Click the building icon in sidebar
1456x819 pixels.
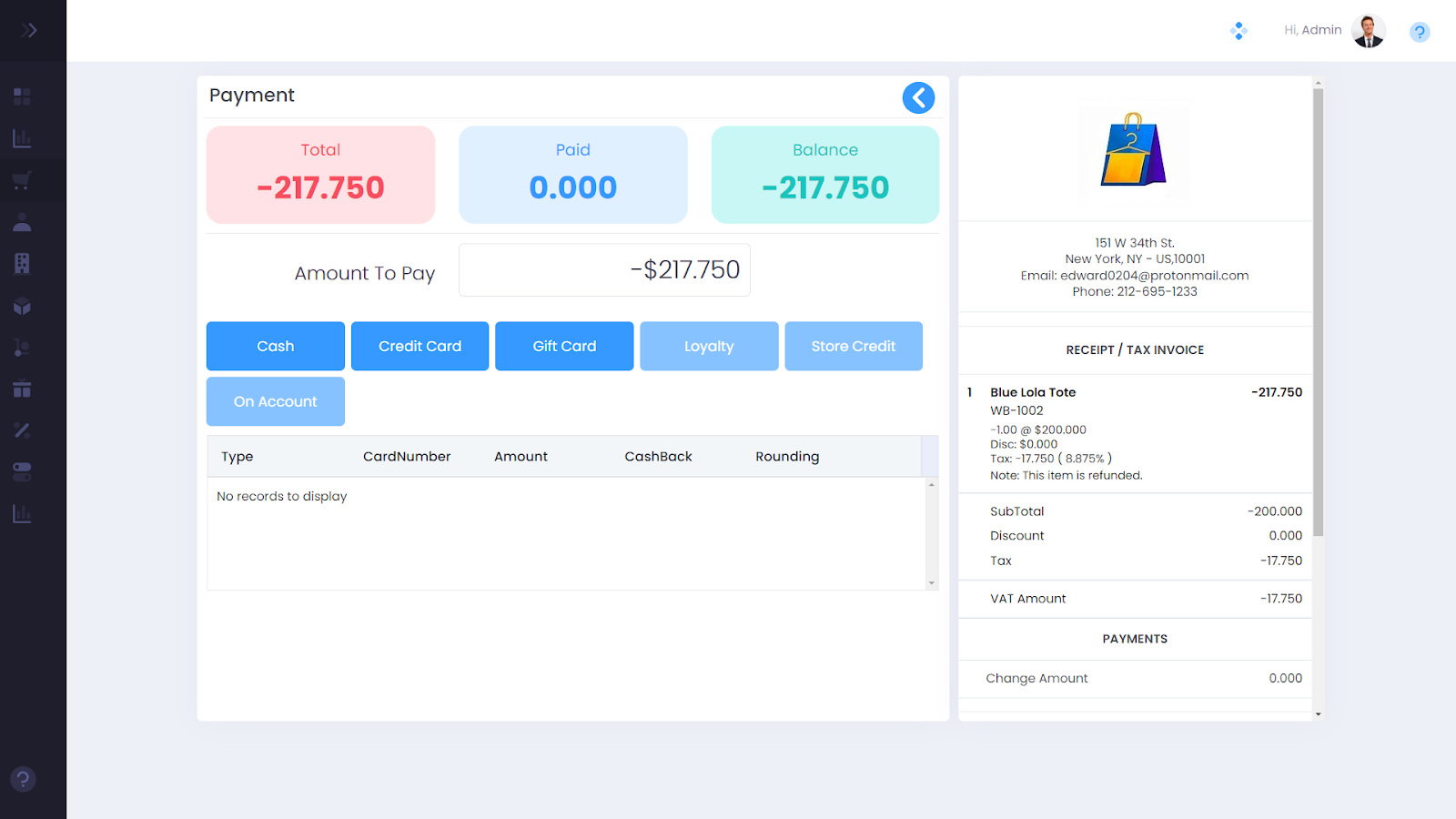coord(22,264)
